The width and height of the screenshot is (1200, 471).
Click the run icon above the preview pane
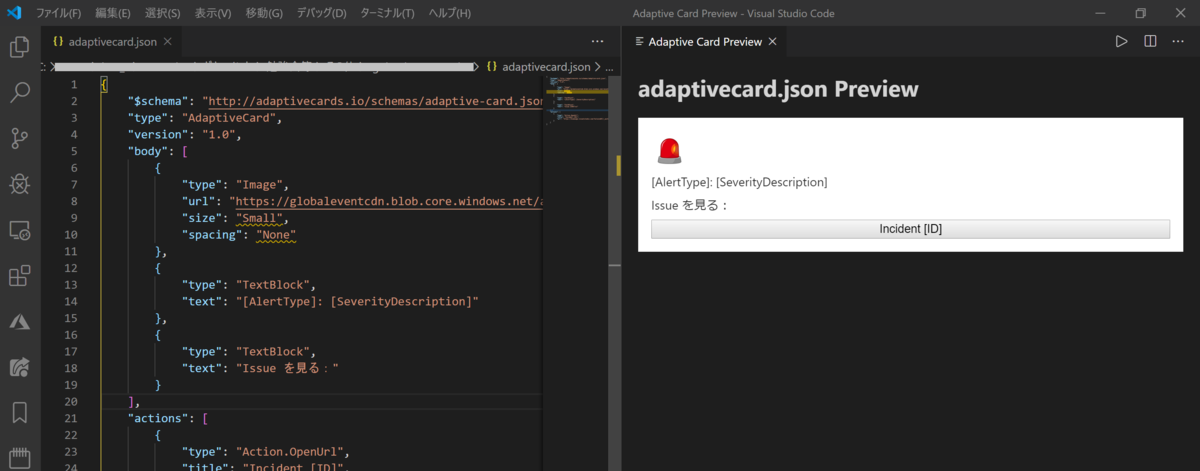1122,41
